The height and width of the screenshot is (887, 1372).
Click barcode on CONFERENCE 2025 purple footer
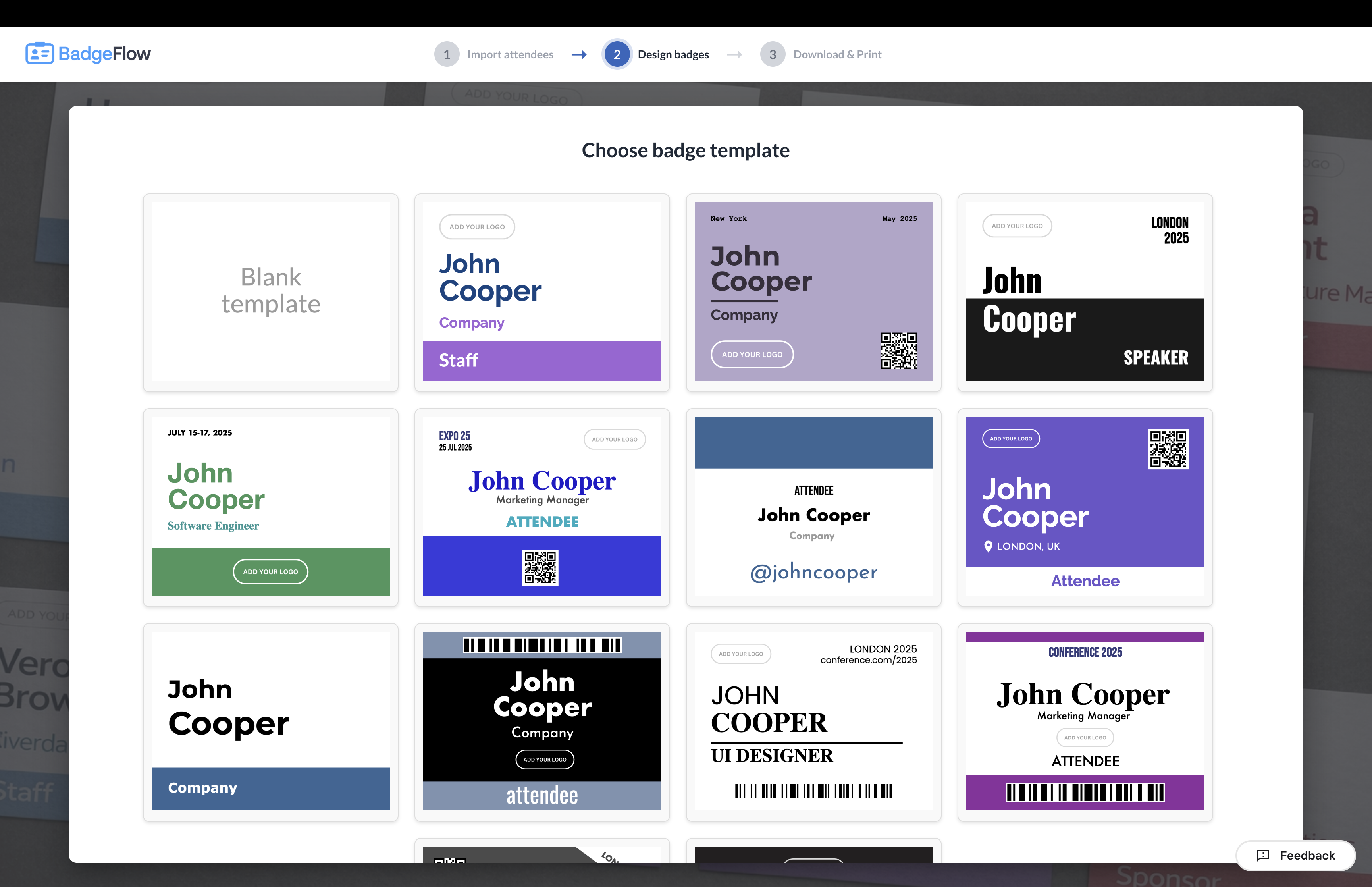pos(1085,793)
